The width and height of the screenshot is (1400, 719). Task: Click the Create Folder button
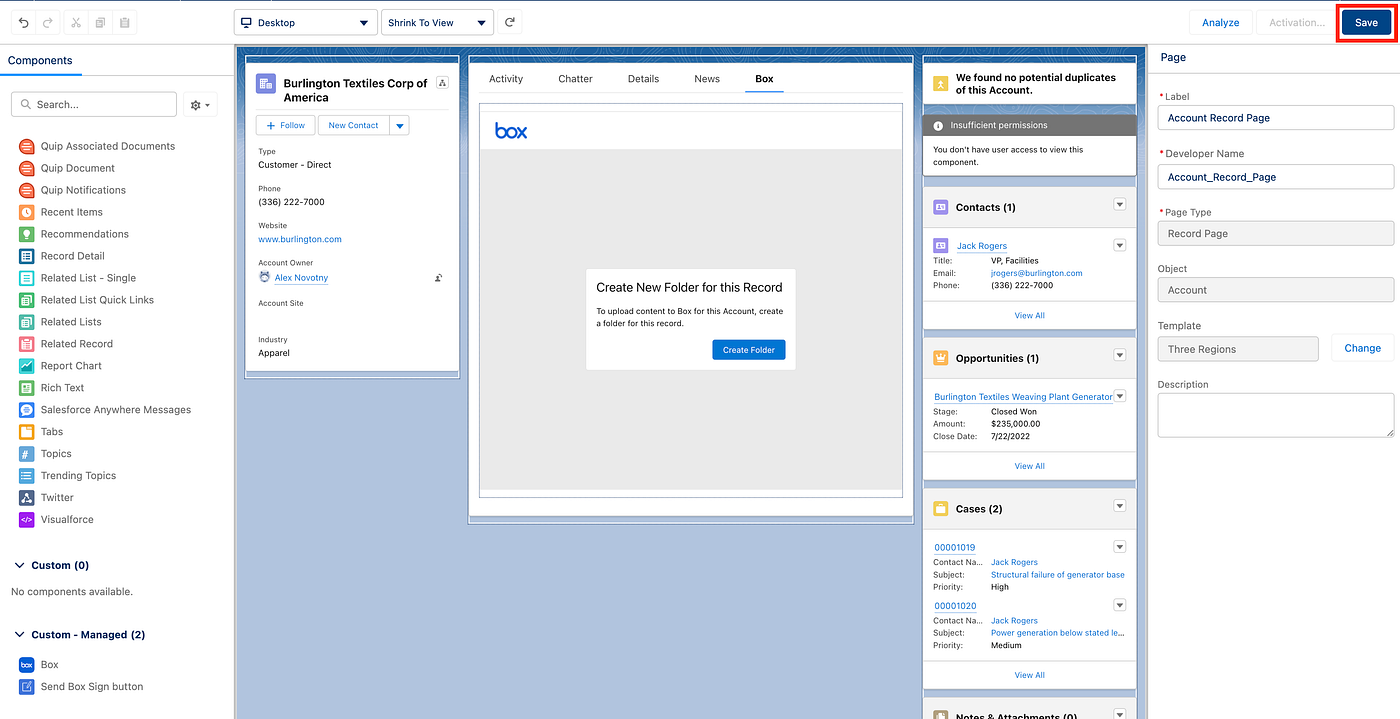[749, 350]
